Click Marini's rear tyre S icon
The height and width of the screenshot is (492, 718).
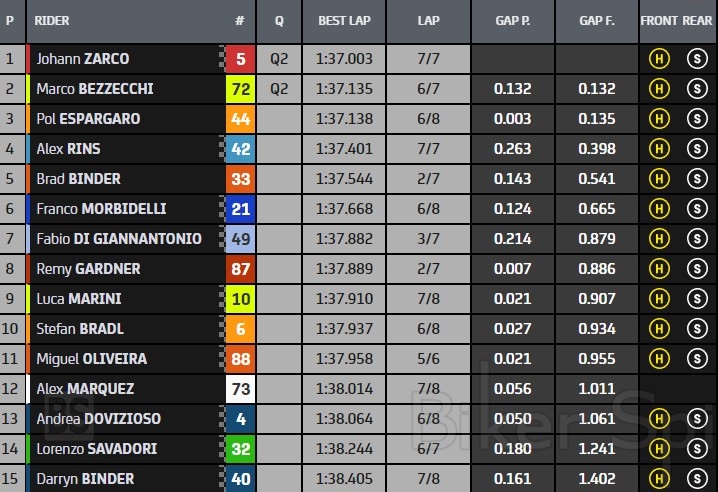coord(697,299)
